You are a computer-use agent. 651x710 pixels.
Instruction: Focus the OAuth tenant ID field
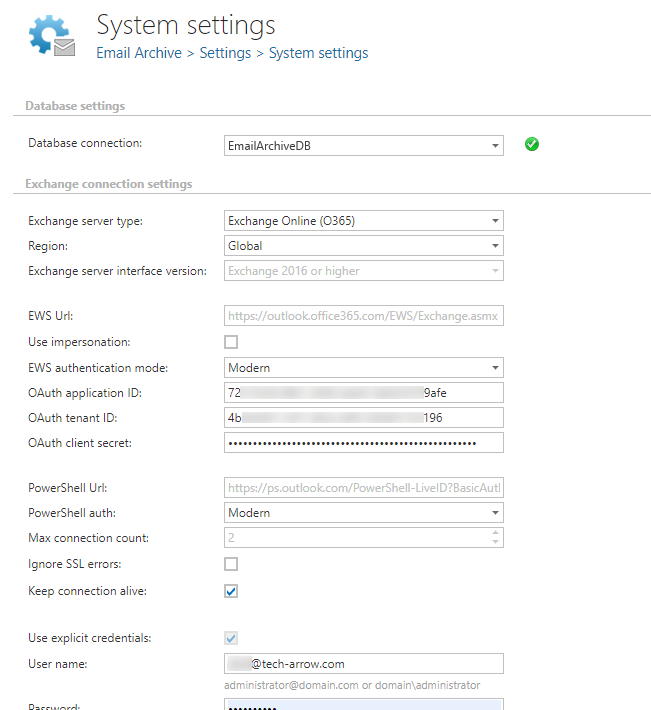365,418
